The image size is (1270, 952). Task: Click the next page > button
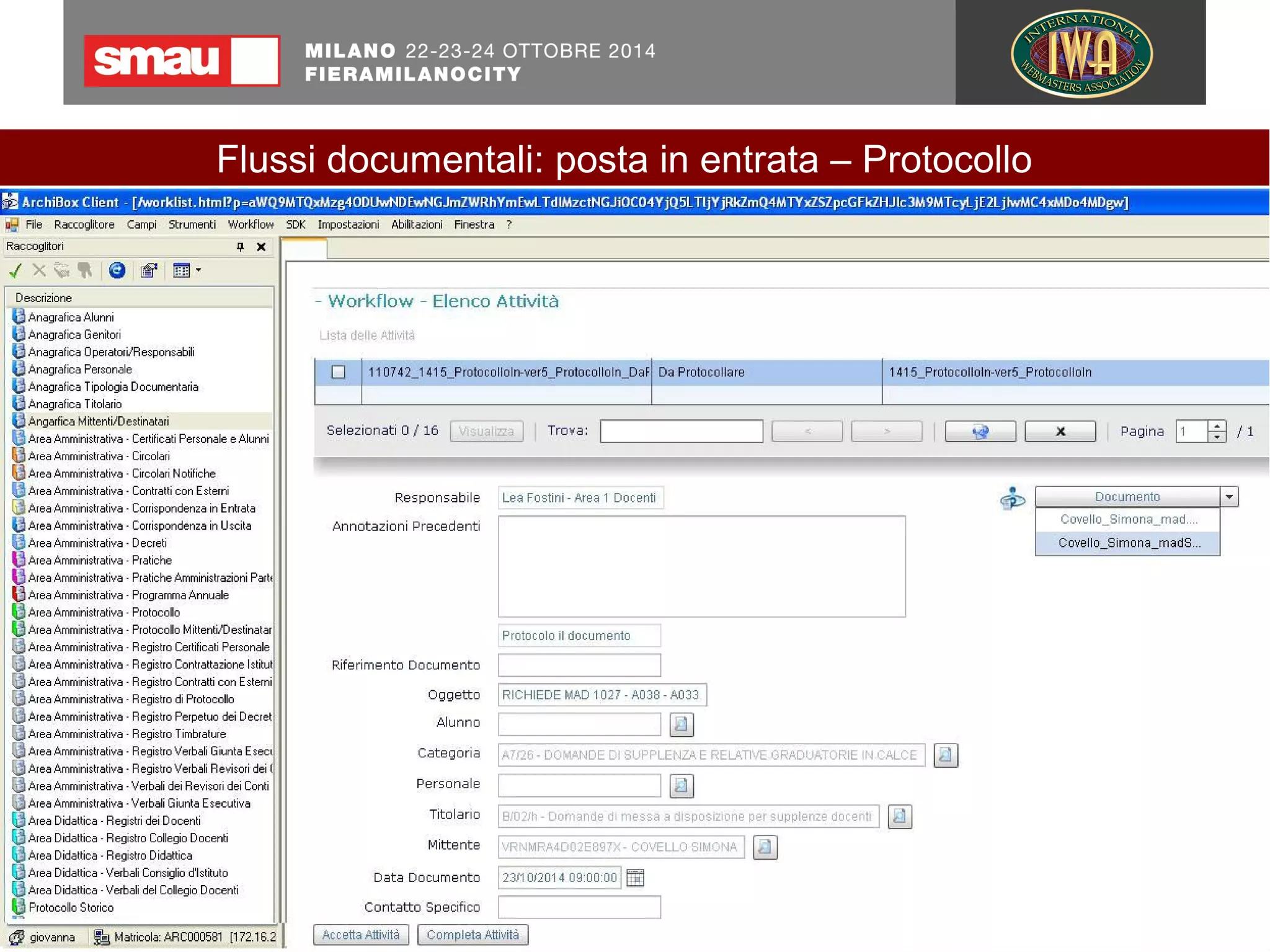point(887,431)
